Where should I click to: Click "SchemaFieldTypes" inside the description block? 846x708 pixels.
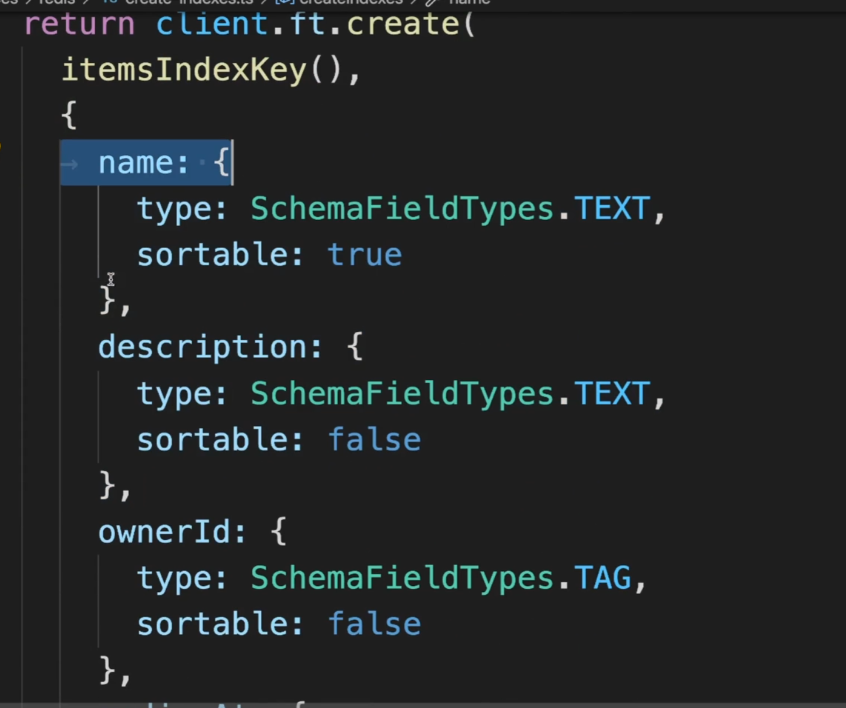point(402,393)
